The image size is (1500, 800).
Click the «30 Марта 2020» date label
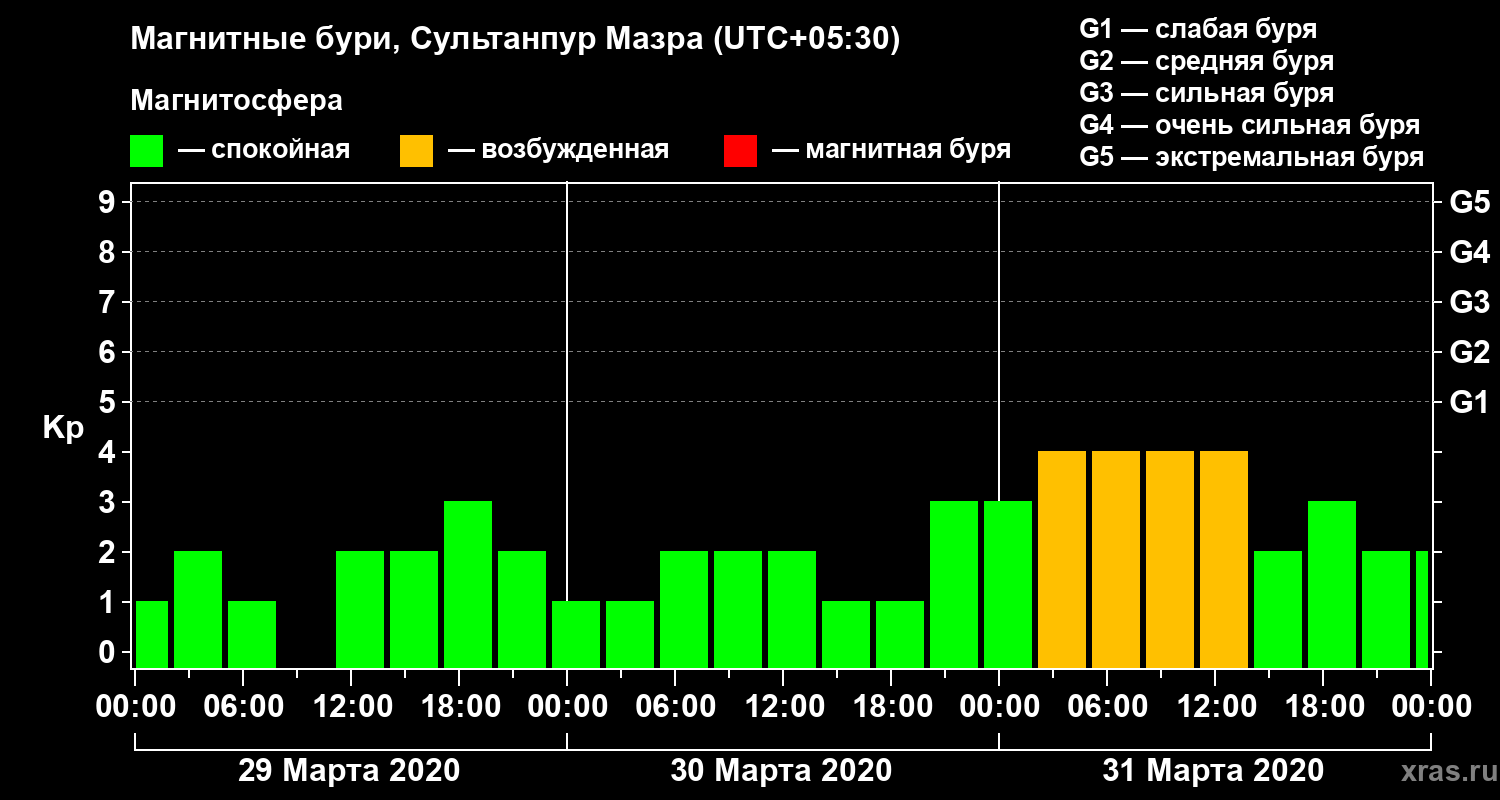pos(781,770)
